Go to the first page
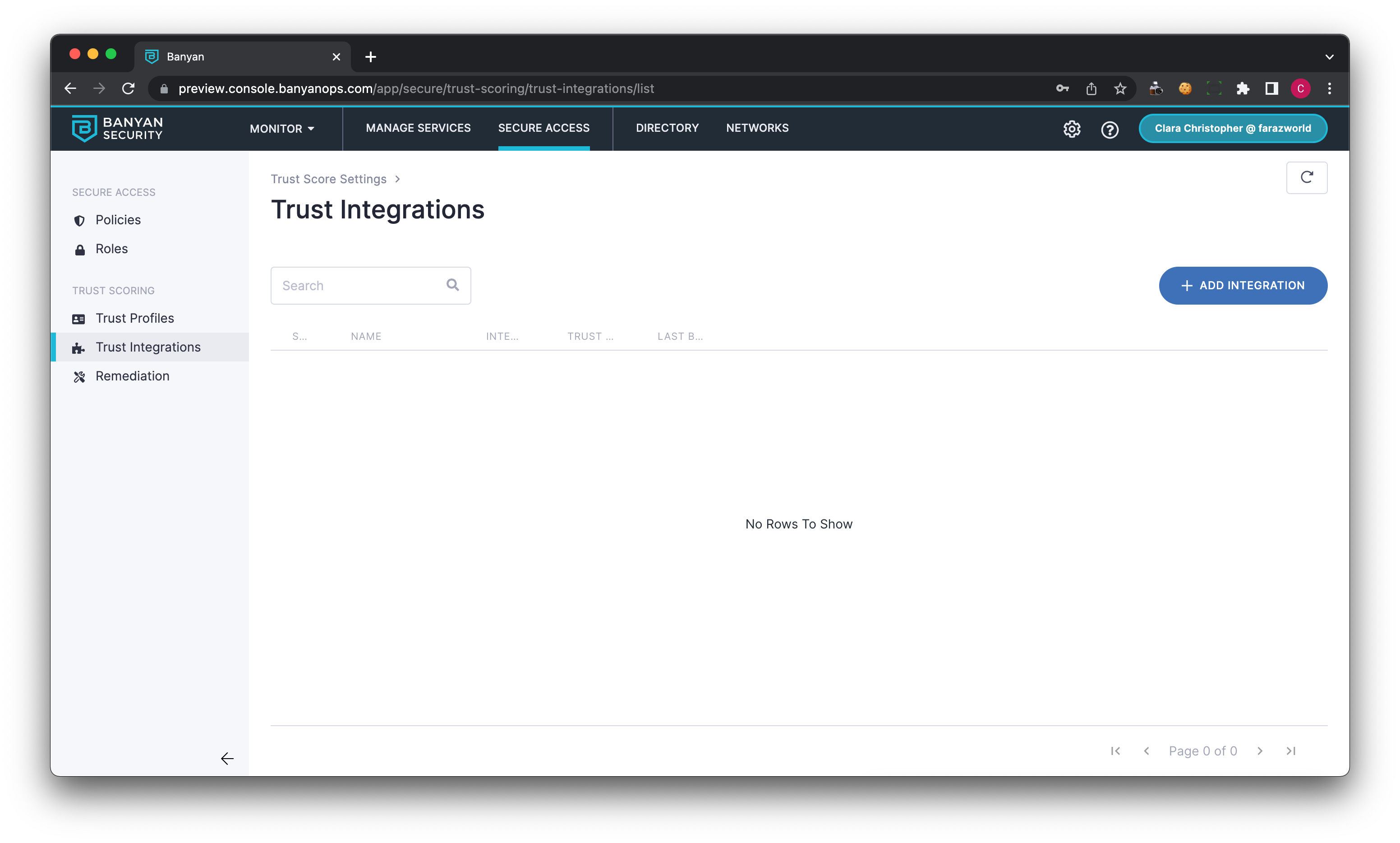Screen dimensions: 1400x843 click(1115, 751)
